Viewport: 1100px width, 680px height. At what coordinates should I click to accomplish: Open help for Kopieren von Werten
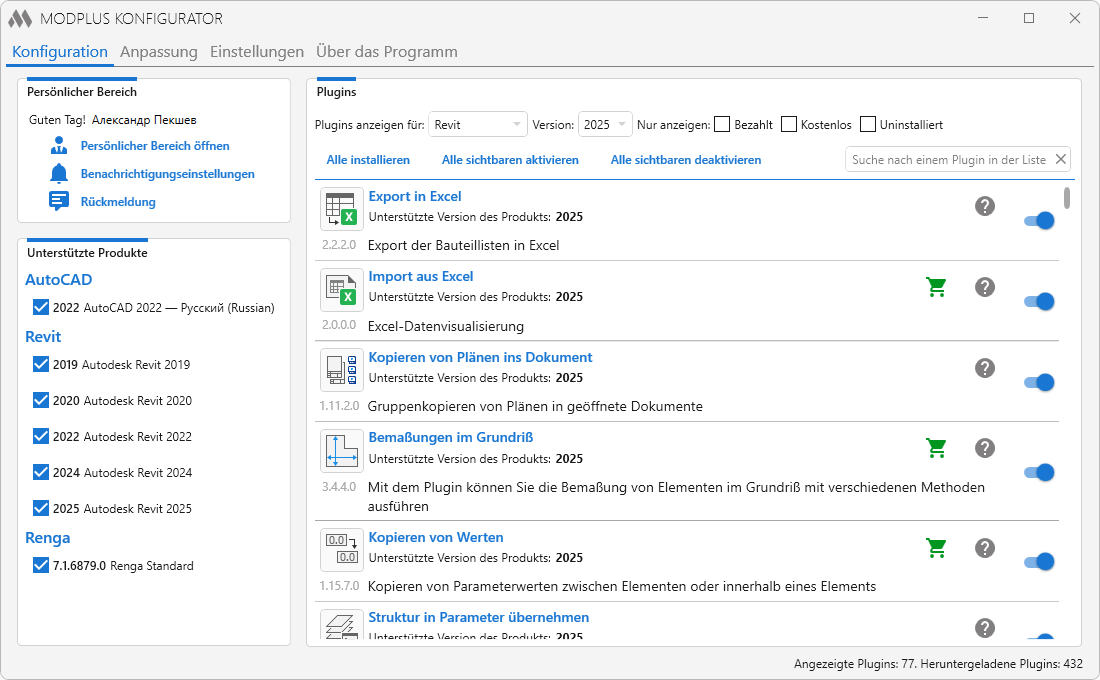tap(985, 547)
